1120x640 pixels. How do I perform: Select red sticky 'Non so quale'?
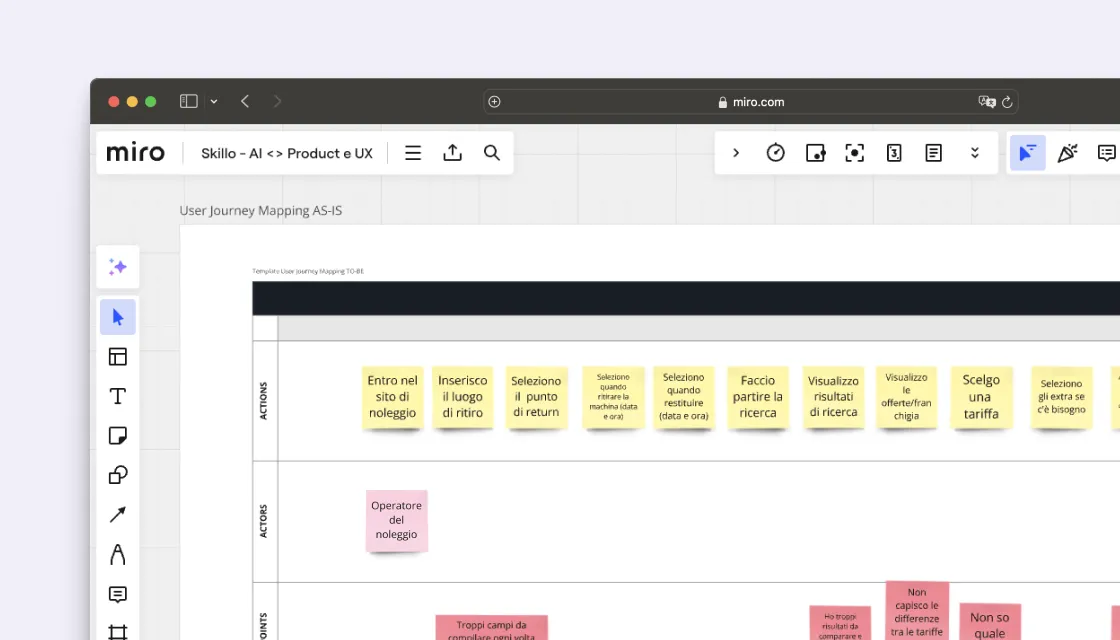tap(990, 623)
